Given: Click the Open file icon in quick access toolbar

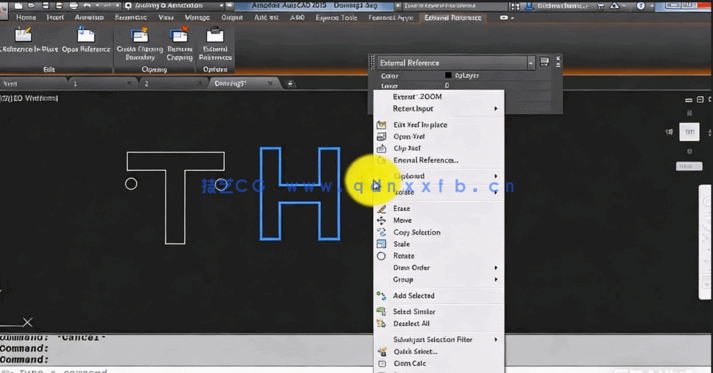Looking at the screenshot, I should coord(31,6).
